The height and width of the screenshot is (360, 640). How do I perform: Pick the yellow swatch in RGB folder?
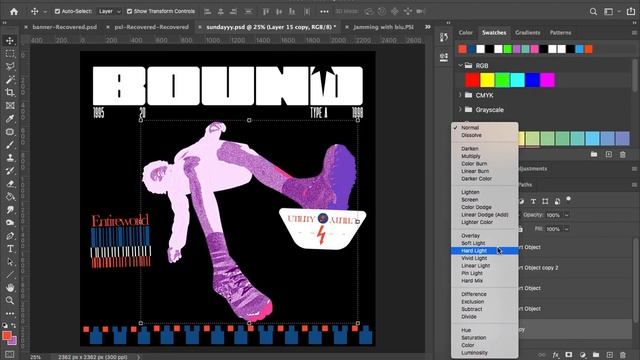(x=487, y=80)
